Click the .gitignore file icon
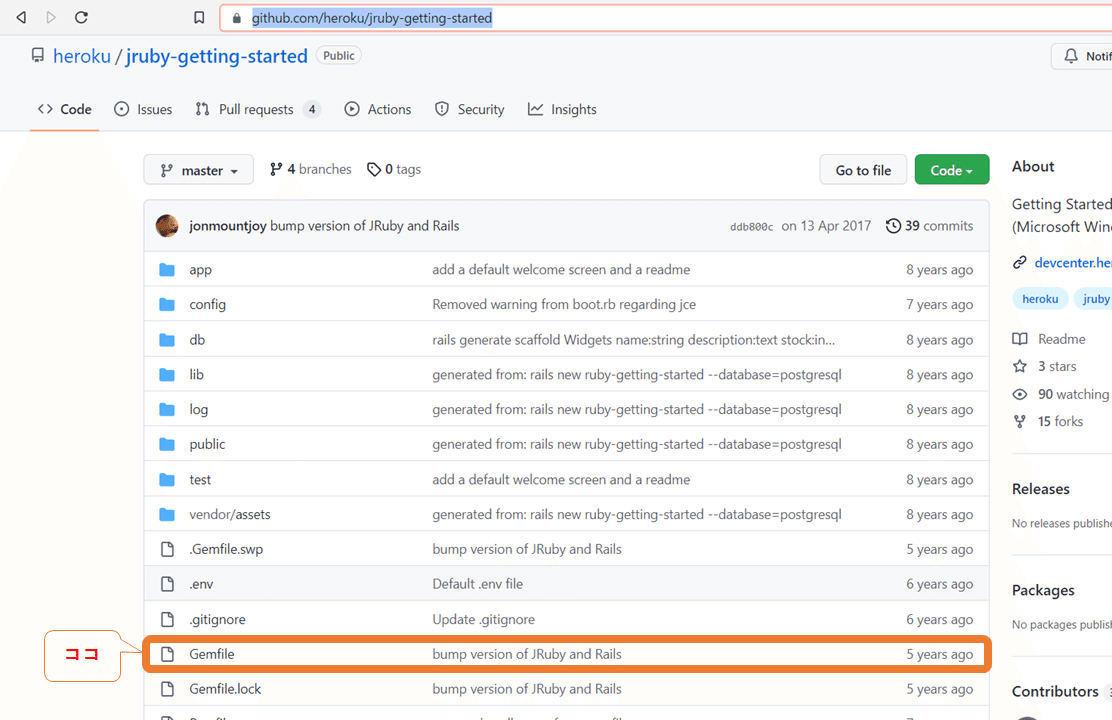The width and height of the screenshot is (1112, 720). (167, 619)
